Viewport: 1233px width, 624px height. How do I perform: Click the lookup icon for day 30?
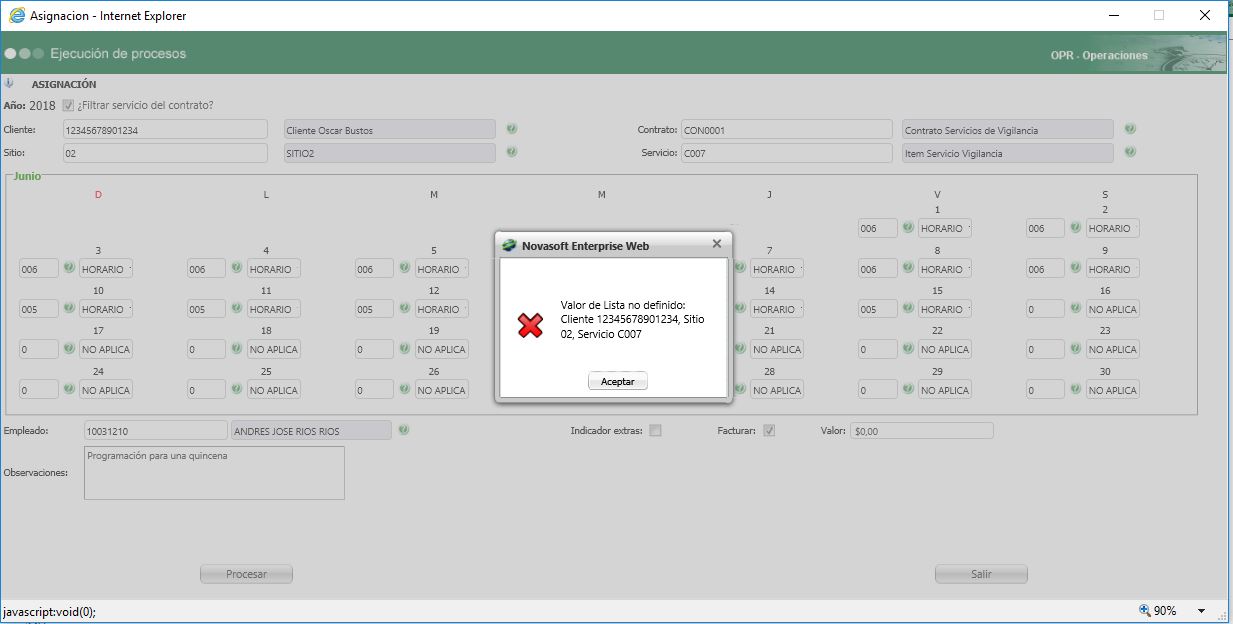coord(1076,389)
